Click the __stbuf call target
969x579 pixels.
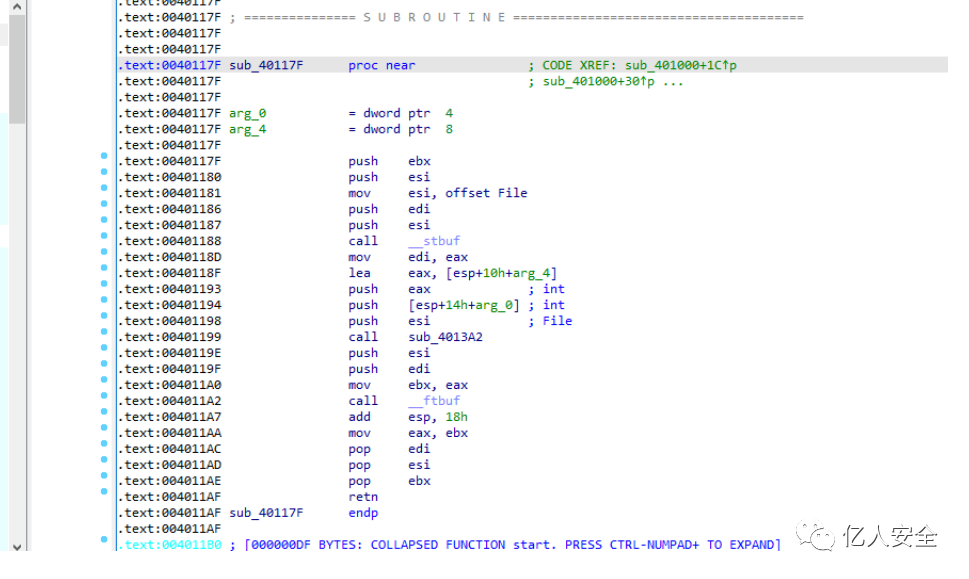(x=434, y=241)
